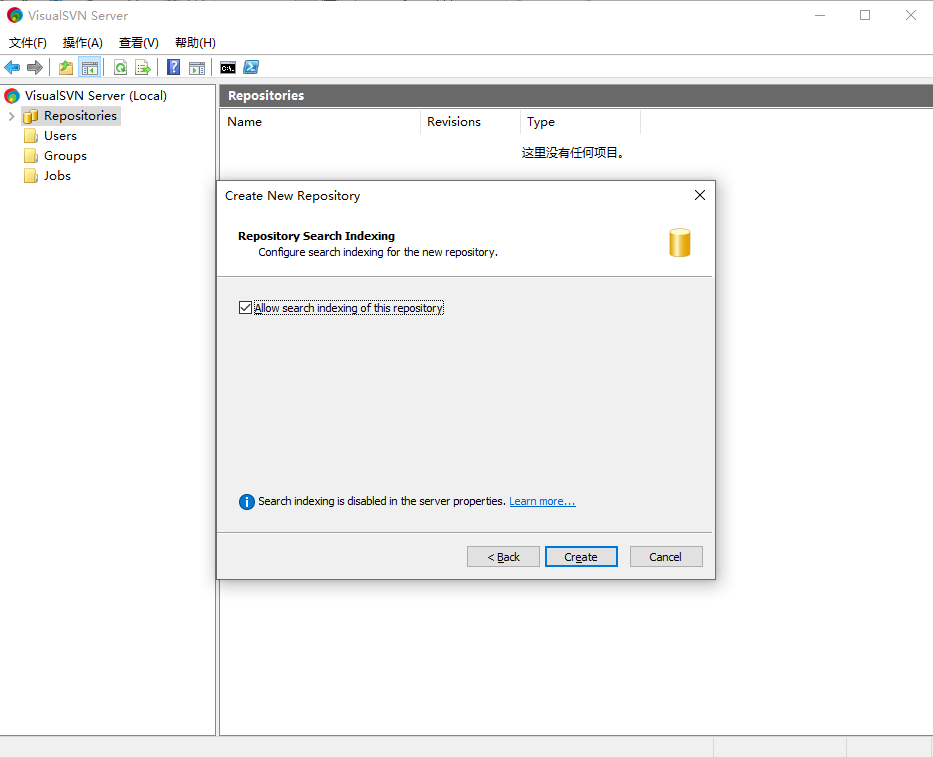Toggle Show/Hide Console Tree toolbar icon

click(x=90, y=68)
